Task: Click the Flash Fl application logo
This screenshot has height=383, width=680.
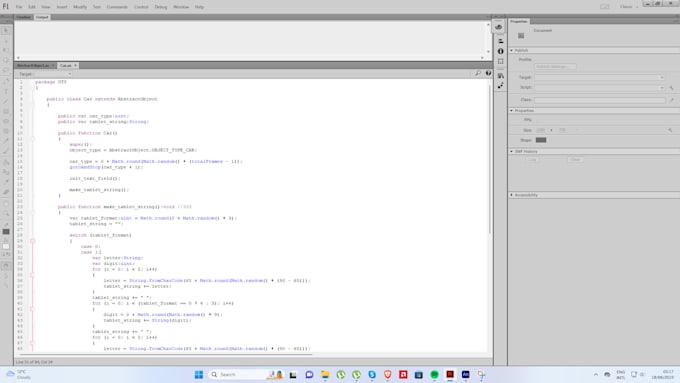Action: pyautogui.click(x=6, y=7)
